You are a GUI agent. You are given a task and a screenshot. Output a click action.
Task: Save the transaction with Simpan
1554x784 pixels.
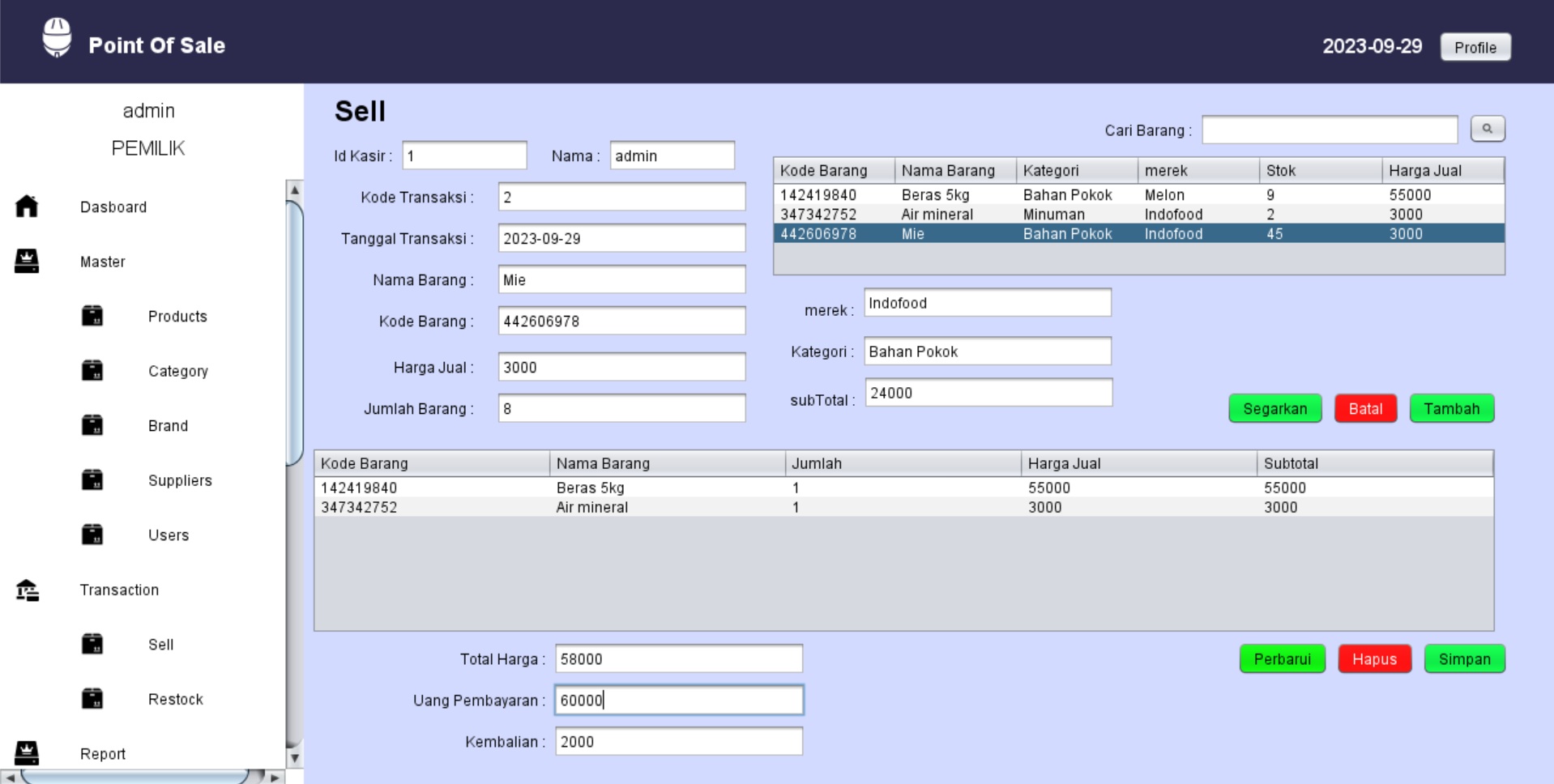1465,659
